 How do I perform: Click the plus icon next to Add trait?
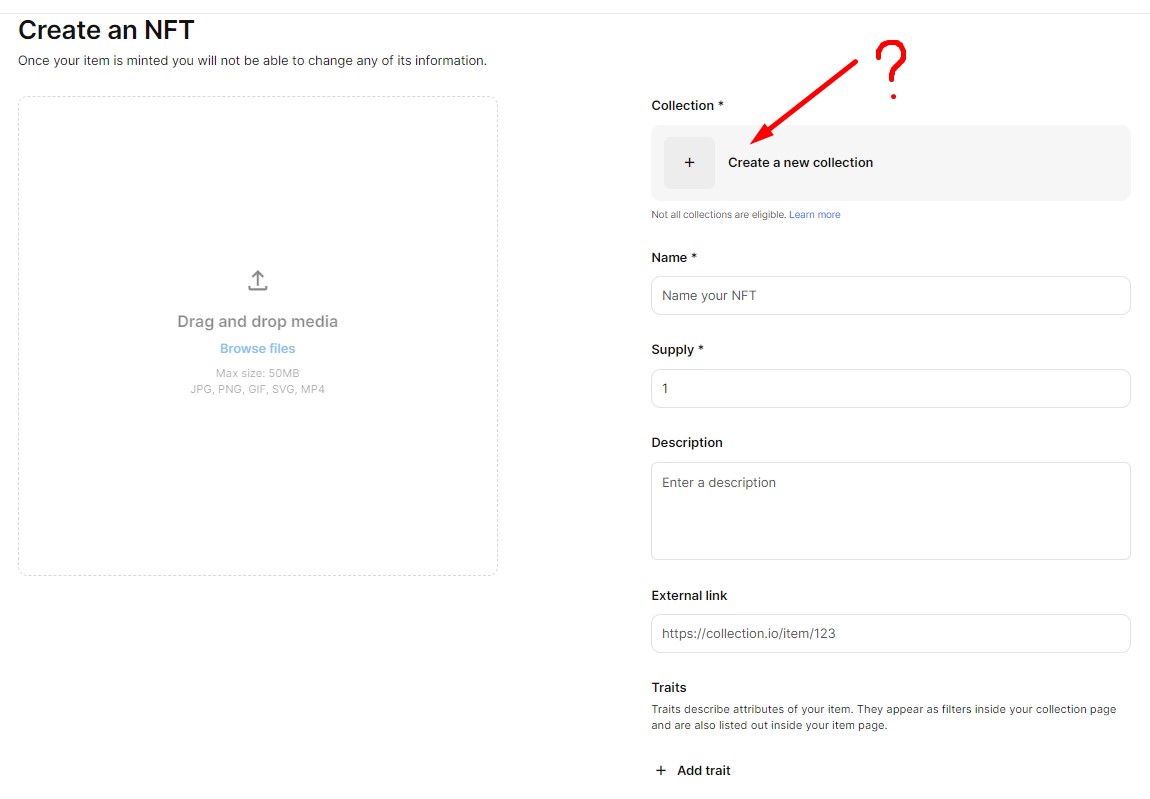point(661,770)
